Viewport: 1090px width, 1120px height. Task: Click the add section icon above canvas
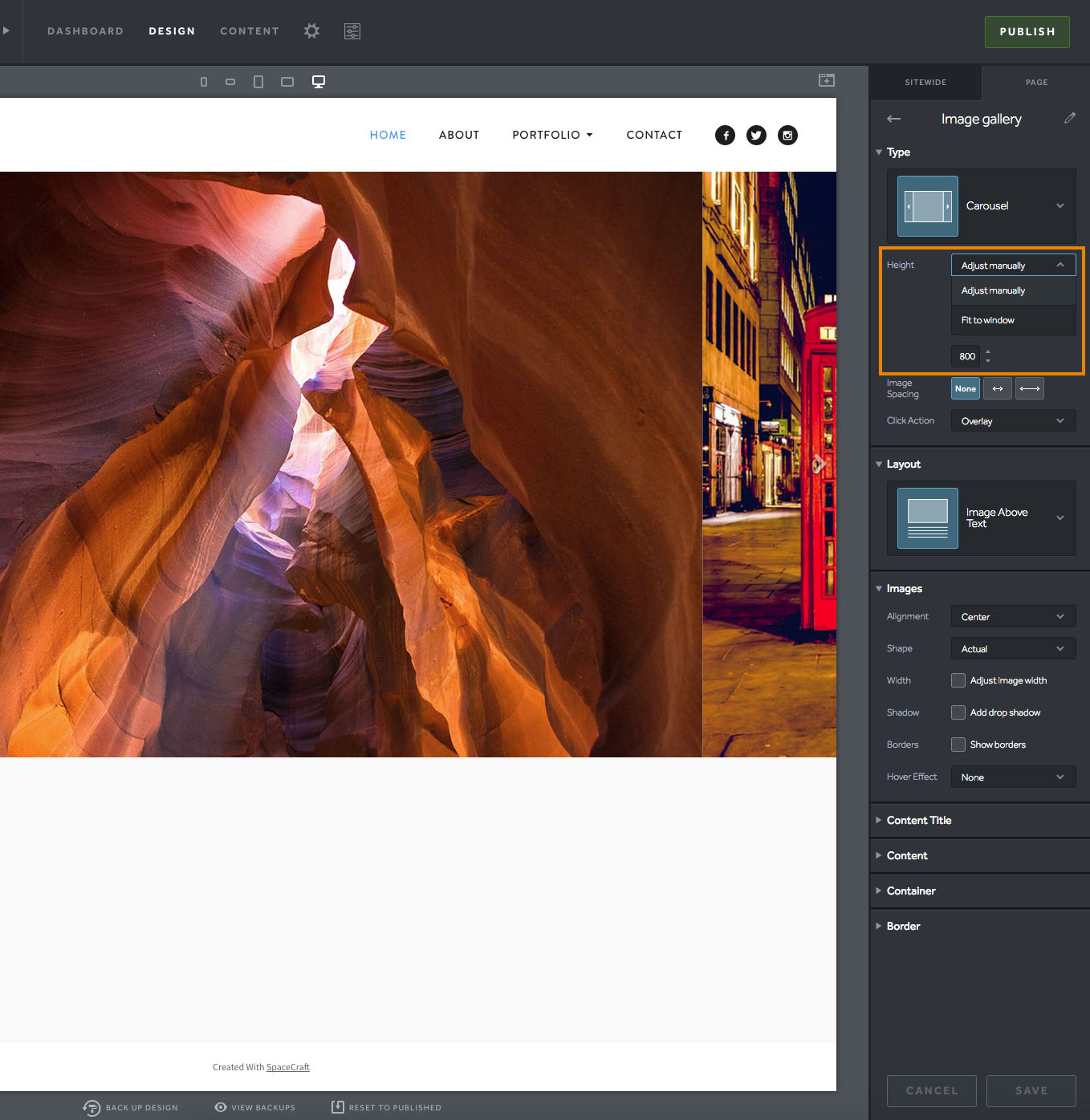tap(826, 80)
